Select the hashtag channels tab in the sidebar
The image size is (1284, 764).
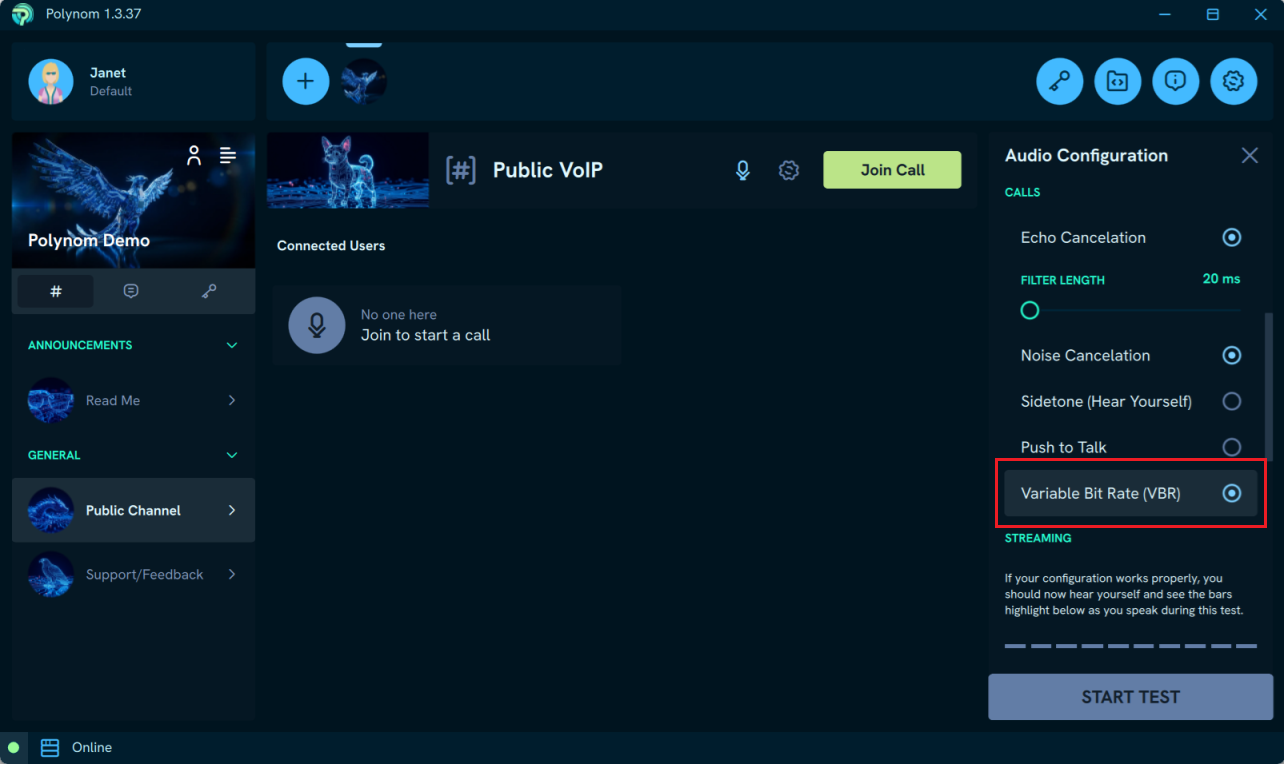(55, 291)
